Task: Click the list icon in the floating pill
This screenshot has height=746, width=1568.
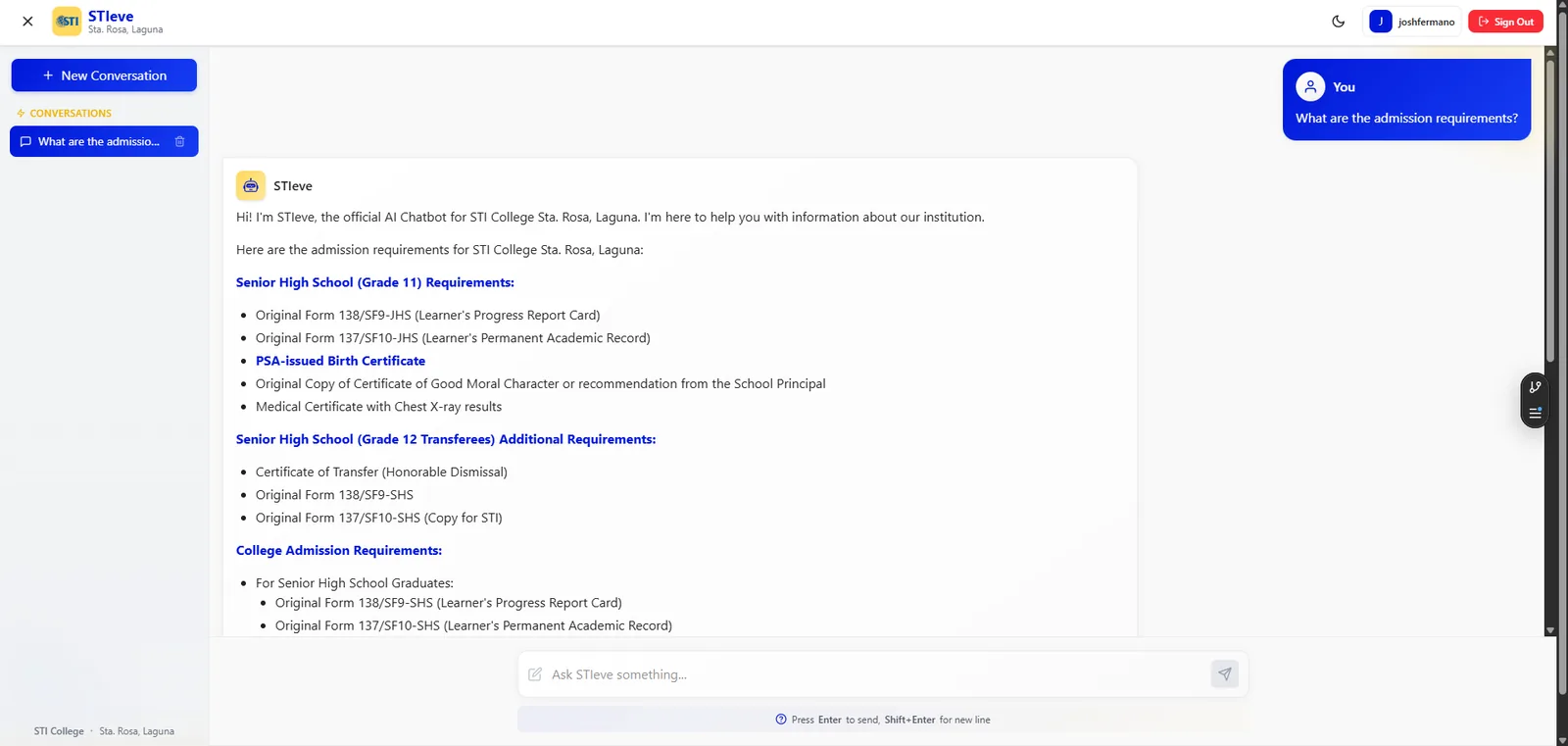Action: 1536,413
